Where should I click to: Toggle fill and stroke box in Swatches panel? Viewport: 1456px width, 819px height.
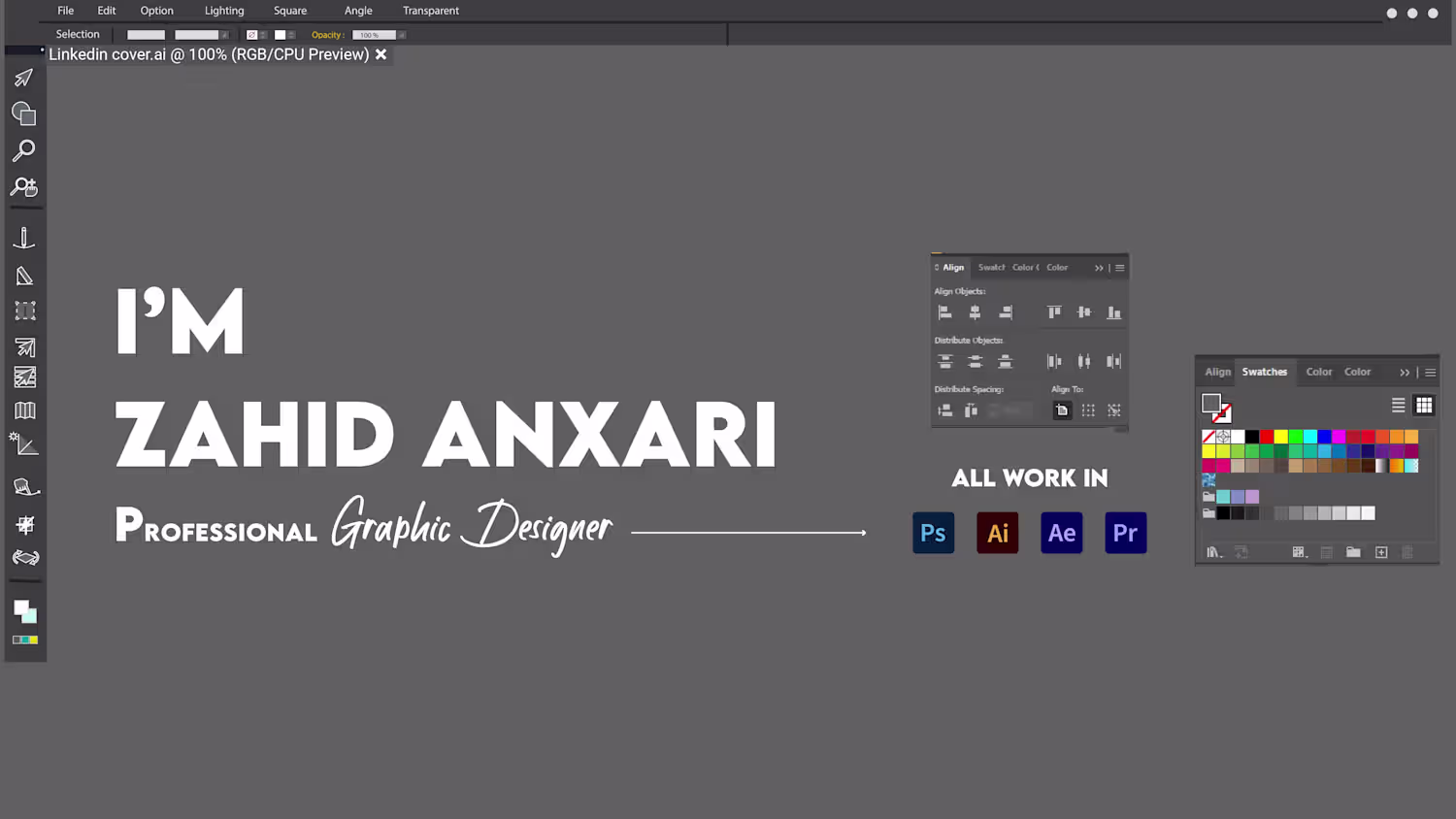[1216, 408]
